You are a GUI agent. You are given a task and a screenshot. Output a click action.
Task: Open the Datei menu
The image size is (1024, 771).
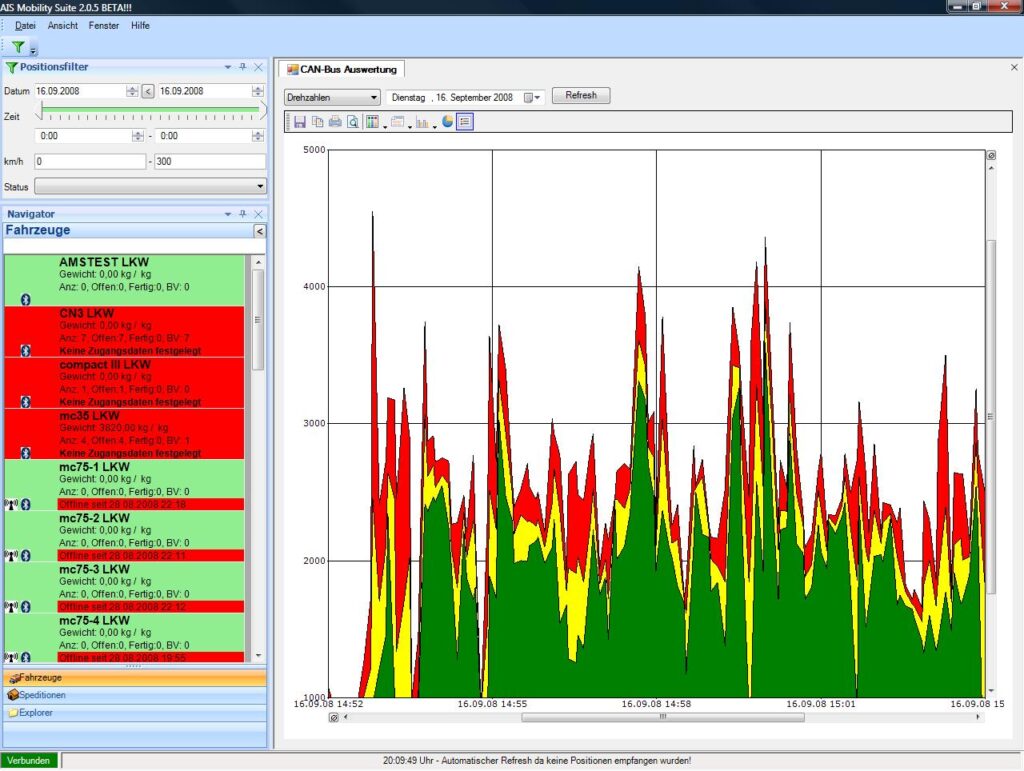[x=25, y=25]
